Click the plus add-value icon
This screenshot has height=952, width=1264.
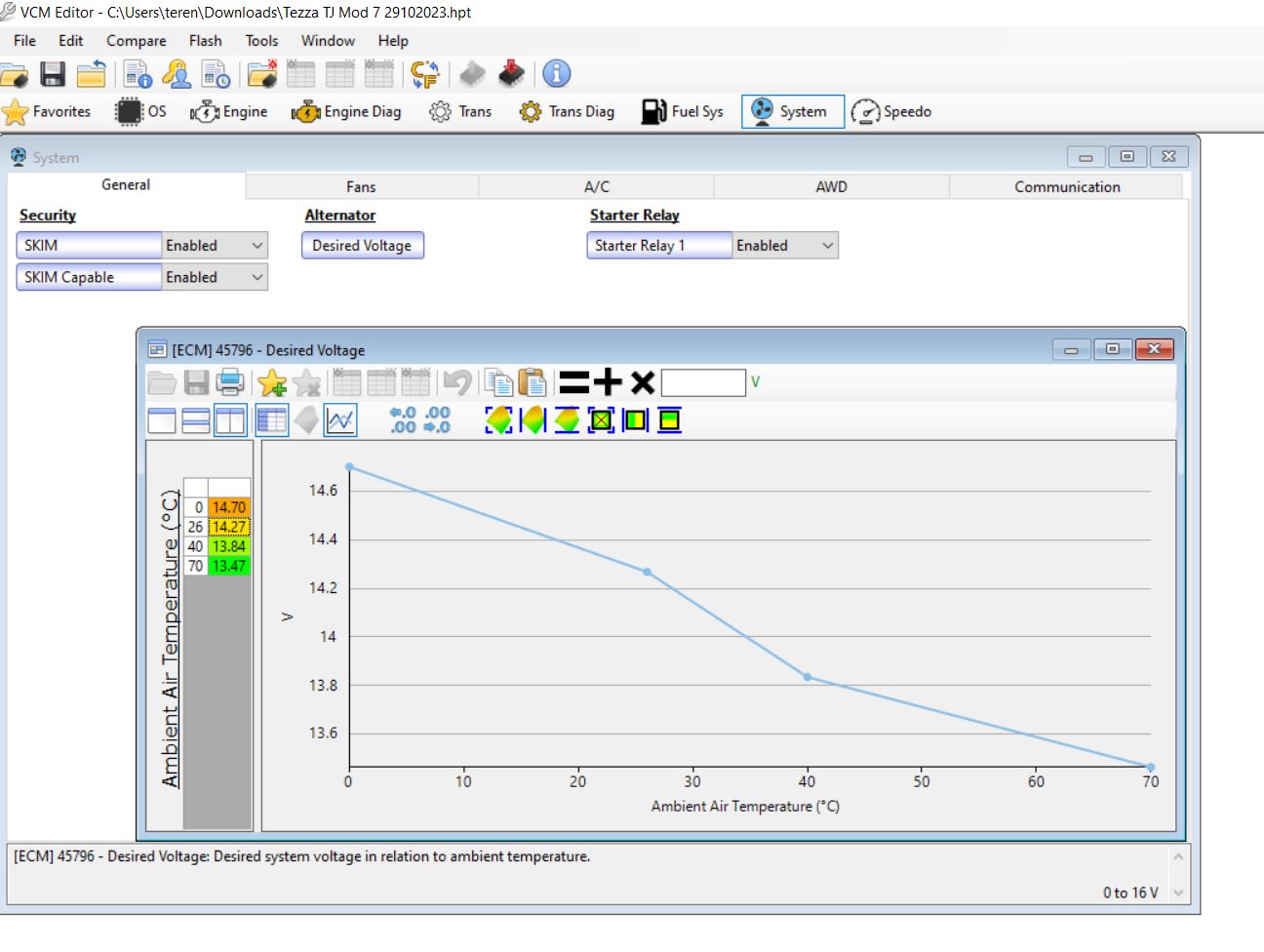[608, 382]
